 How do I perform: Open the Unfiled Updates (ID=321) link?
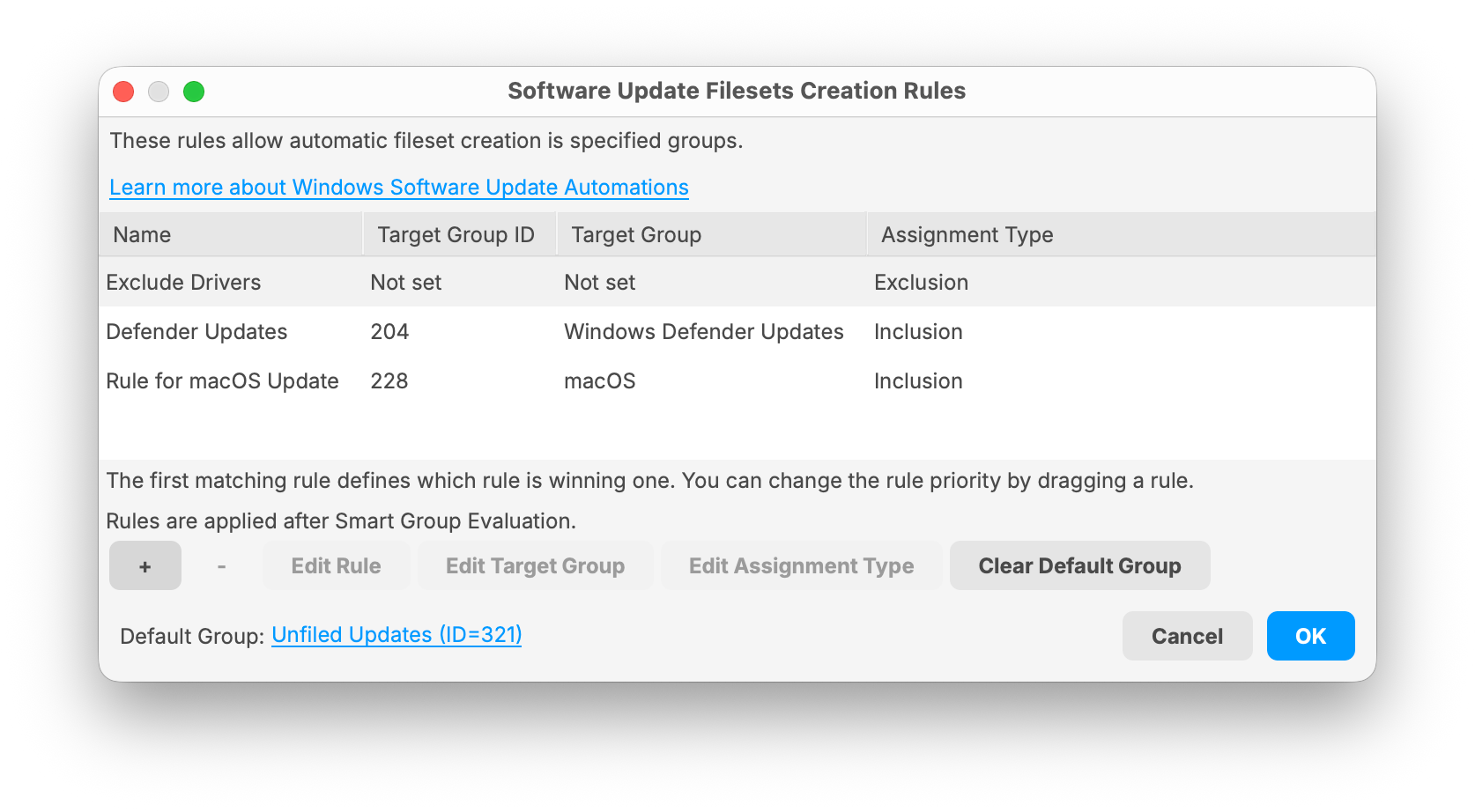pos(397,635)
